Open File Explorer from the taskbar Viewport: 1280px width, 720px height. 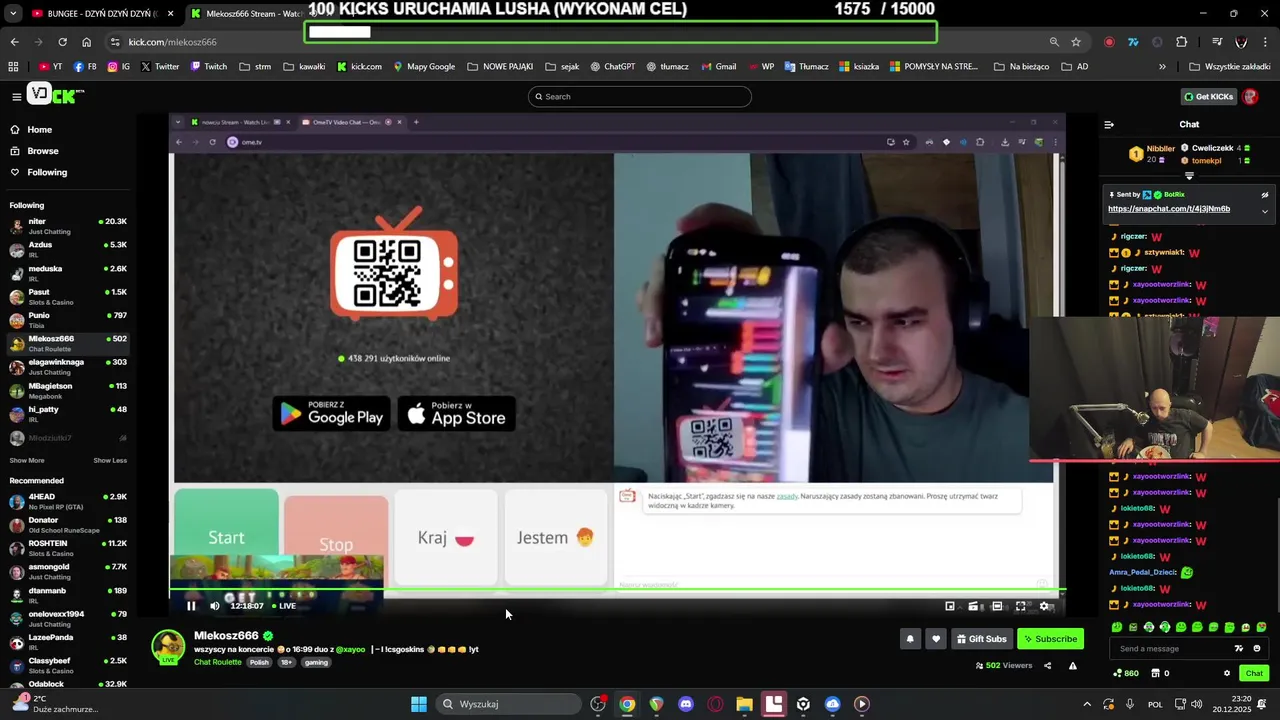[744, 704]
